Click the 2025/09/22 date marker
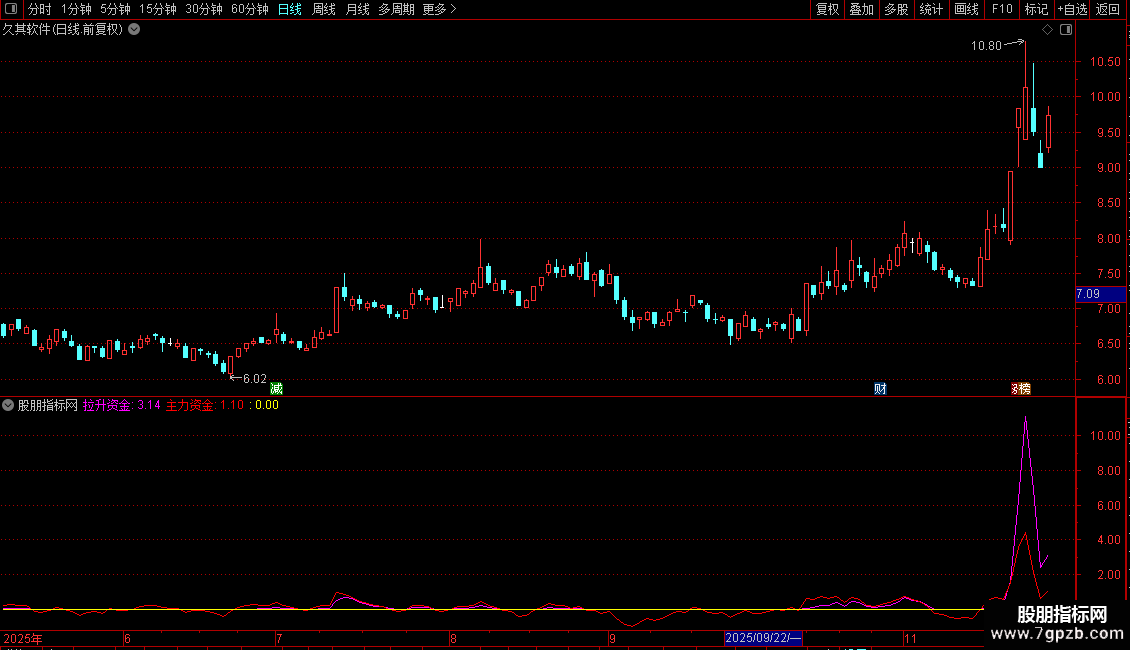 [763, 638]
